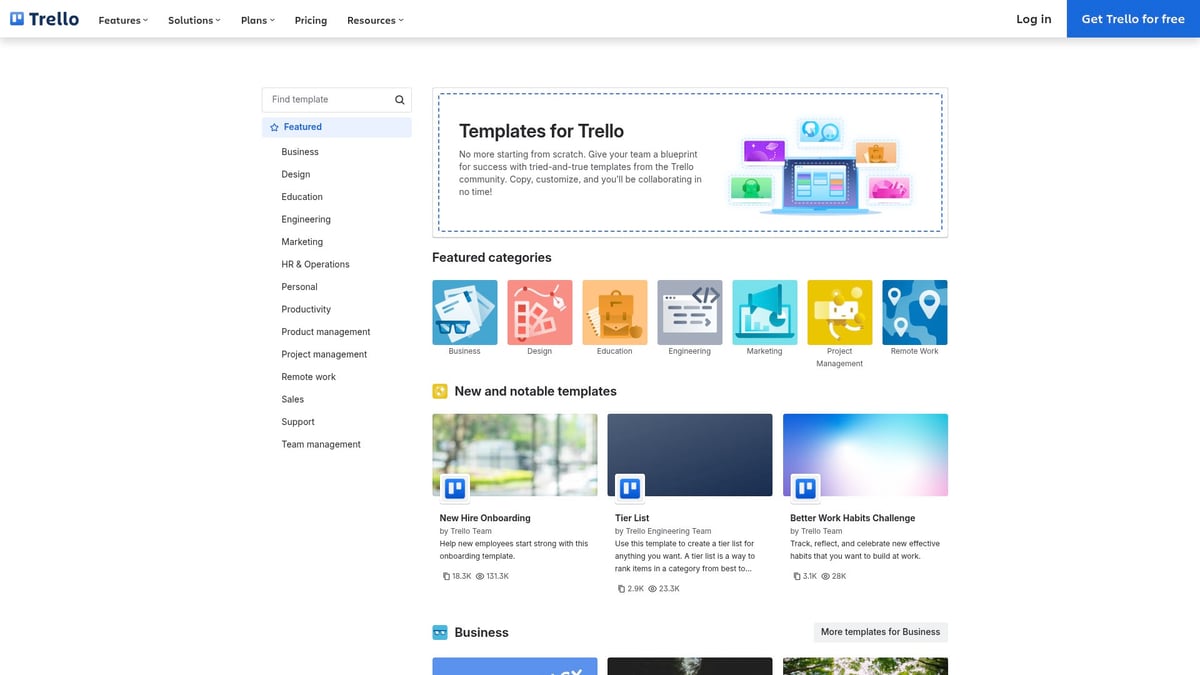The width and height of the screenshot is (1200, 675).
Task: Open More templates for Business
Action: pyautogui.click(x=879, y=631)
